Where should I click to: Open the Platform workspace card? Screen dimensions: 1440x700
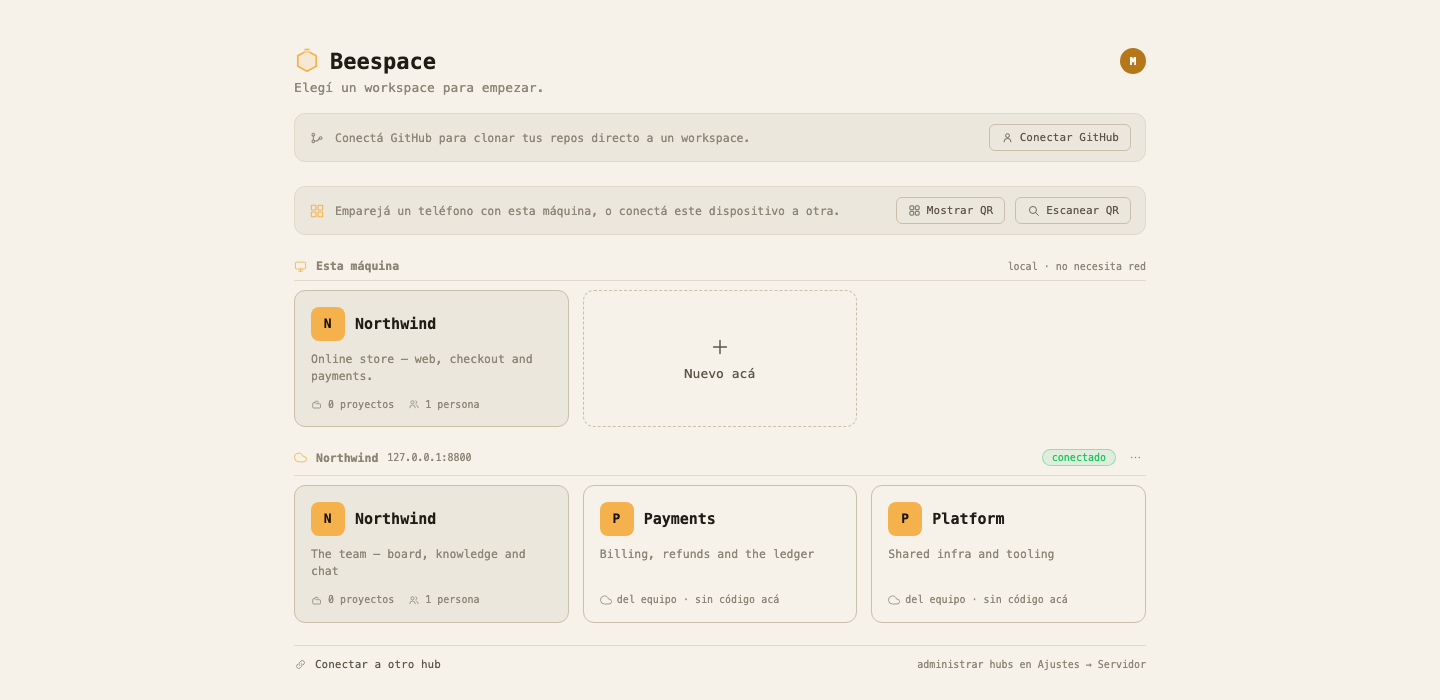tap(1008, 554)
